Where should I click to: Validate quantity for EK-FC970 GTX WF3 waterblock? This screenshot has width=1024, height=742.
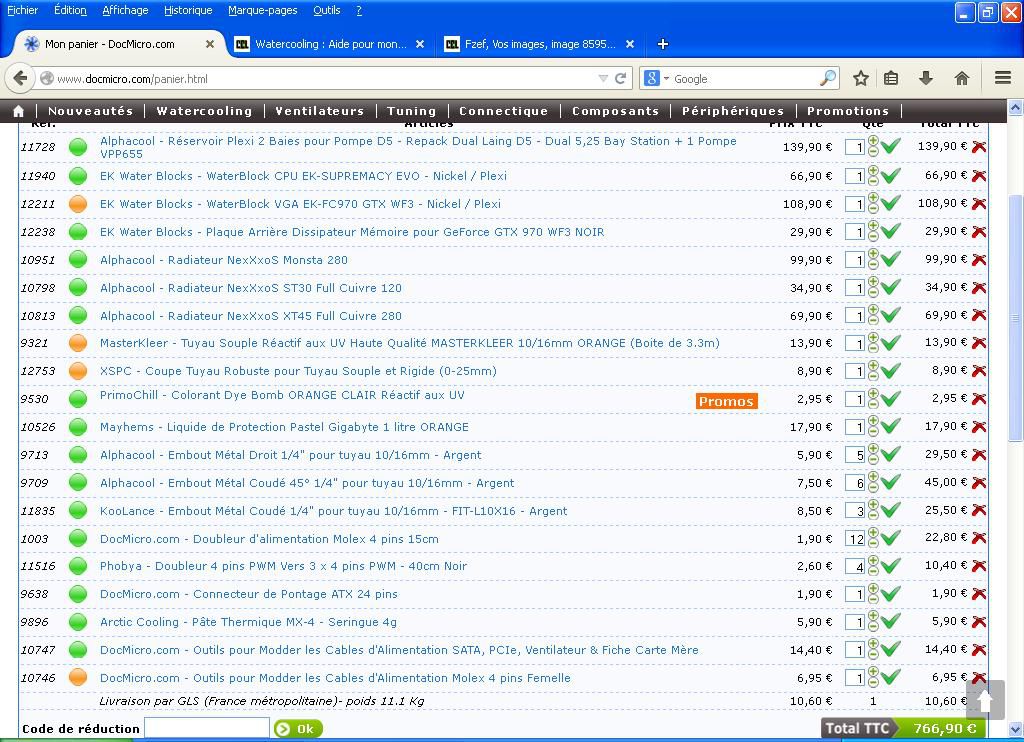(x=891, y=203)
